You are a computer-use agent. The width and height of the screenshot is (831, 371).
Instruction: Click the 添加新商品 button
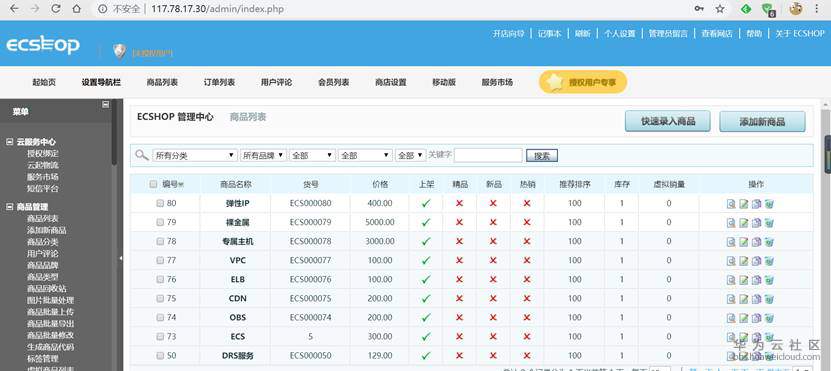click(x=762, y=121)
